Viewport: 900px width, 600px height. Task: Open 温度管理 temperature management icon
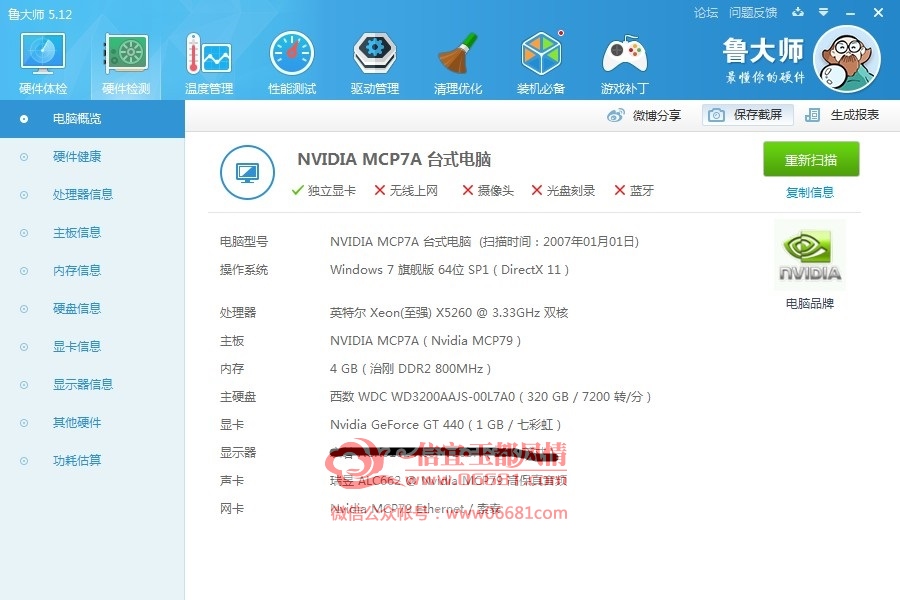(x=208, y=54)
